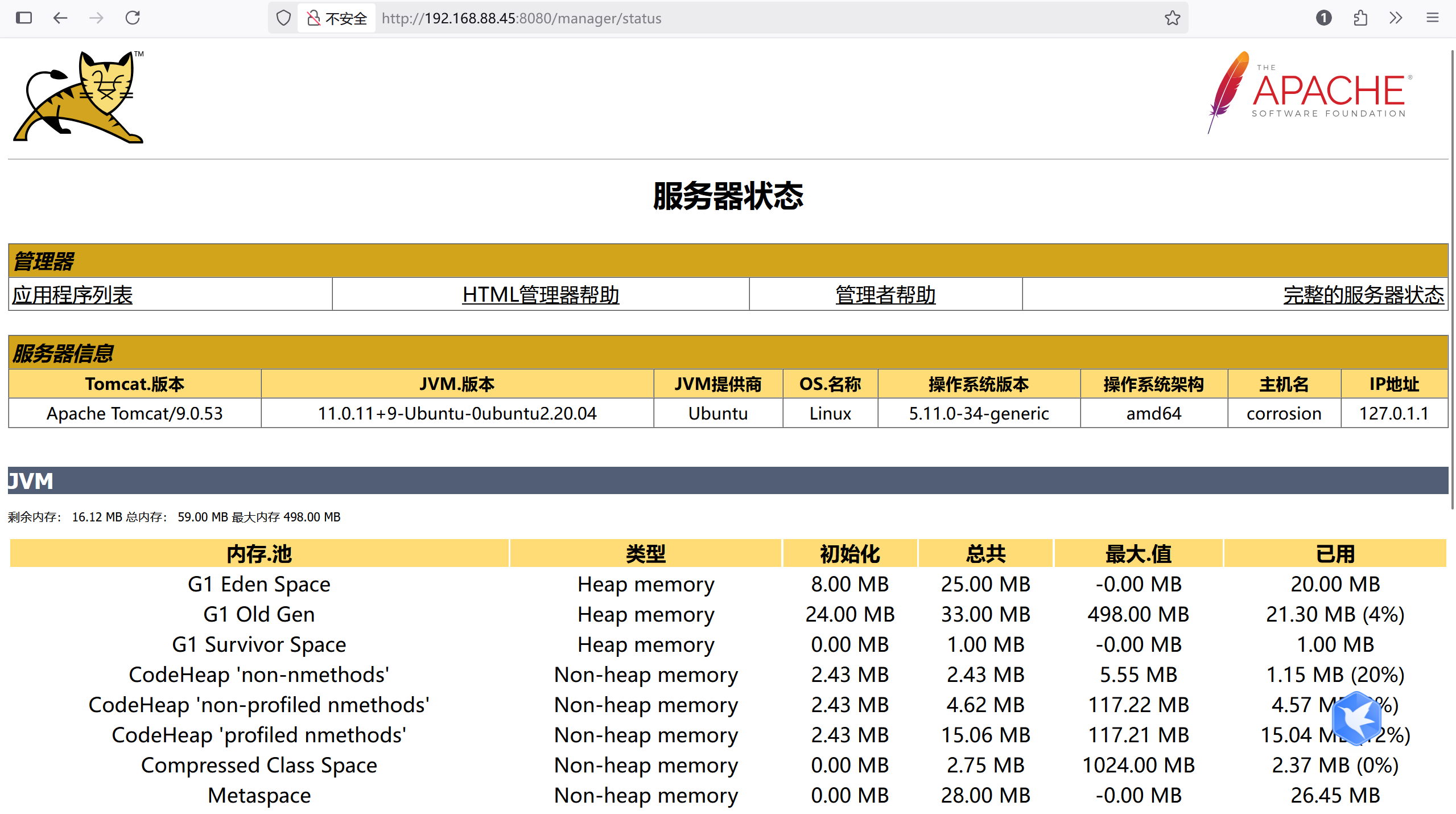
Task: Click the JVM.版本 column header
Action: click(457, 384)
